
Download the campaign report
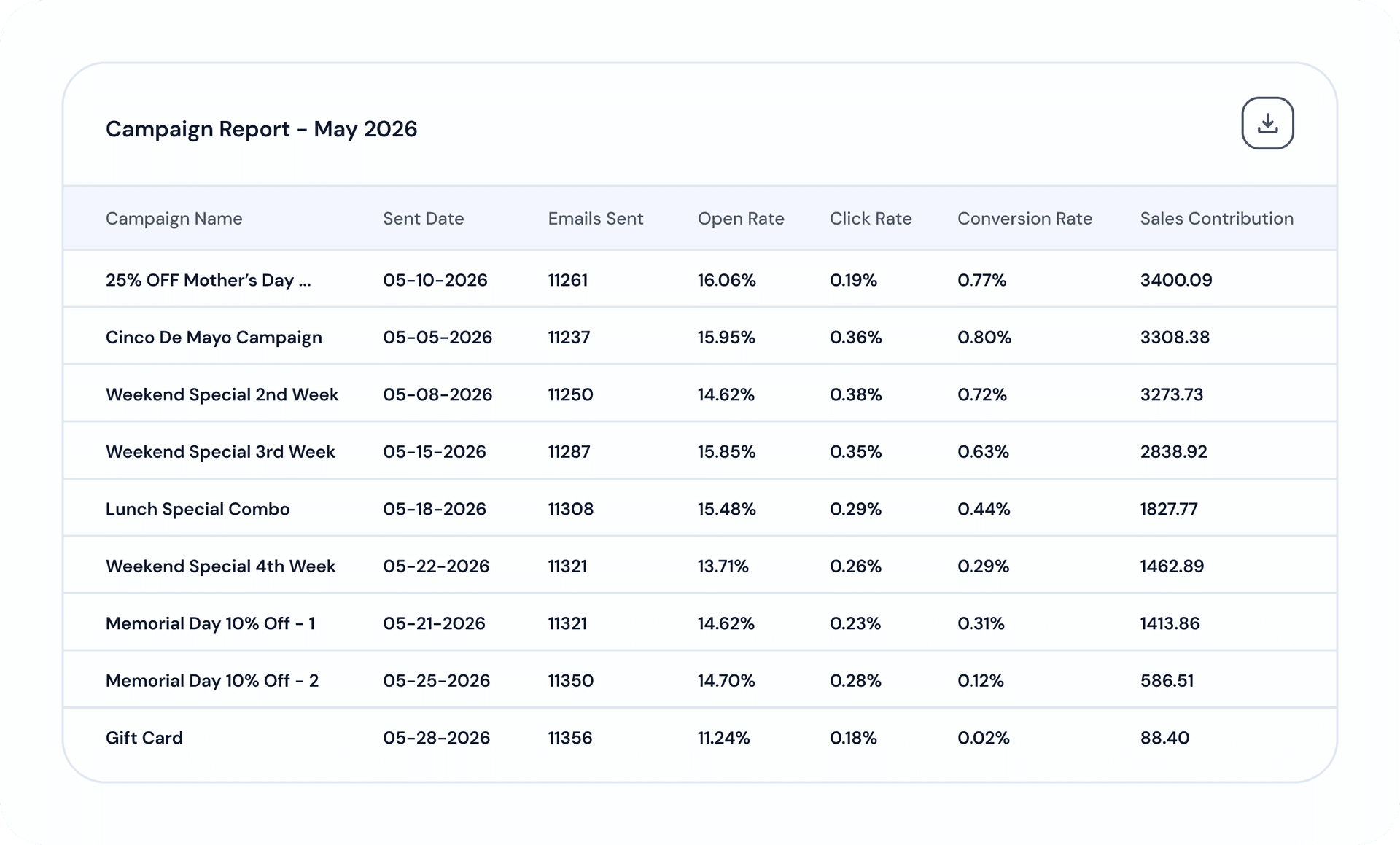[1267, 123]
